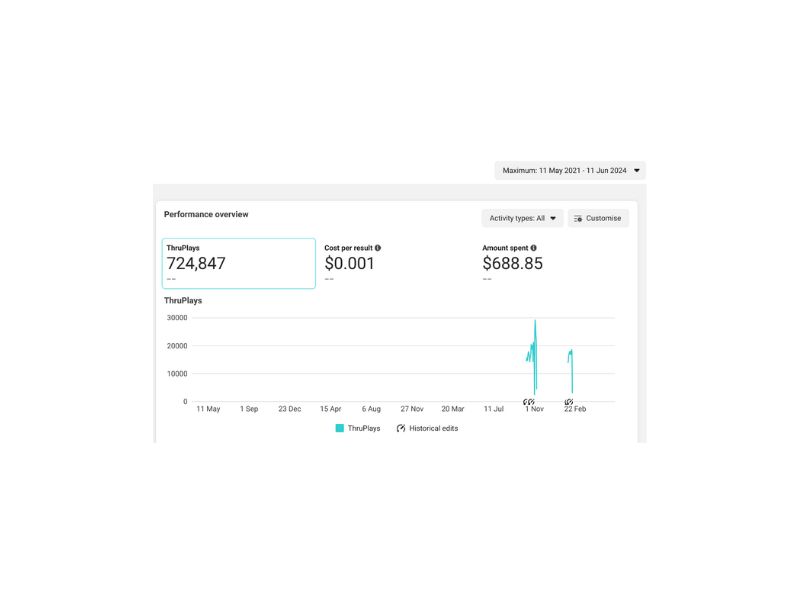Toggle the Historical edits legend label

[x=434, y=429]
